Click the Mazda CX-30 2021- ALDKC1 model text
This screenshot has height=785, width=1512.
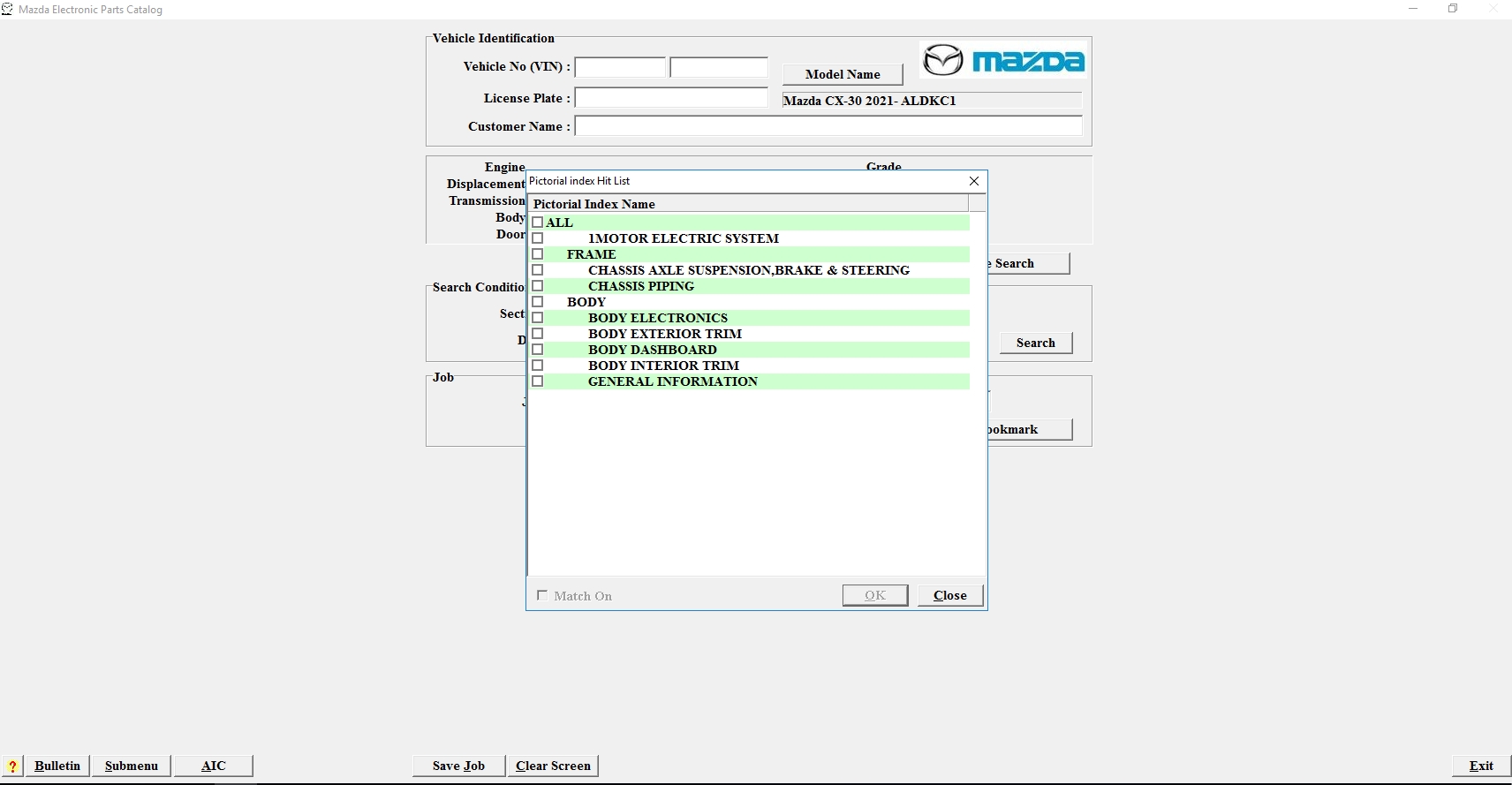(870, 101)
